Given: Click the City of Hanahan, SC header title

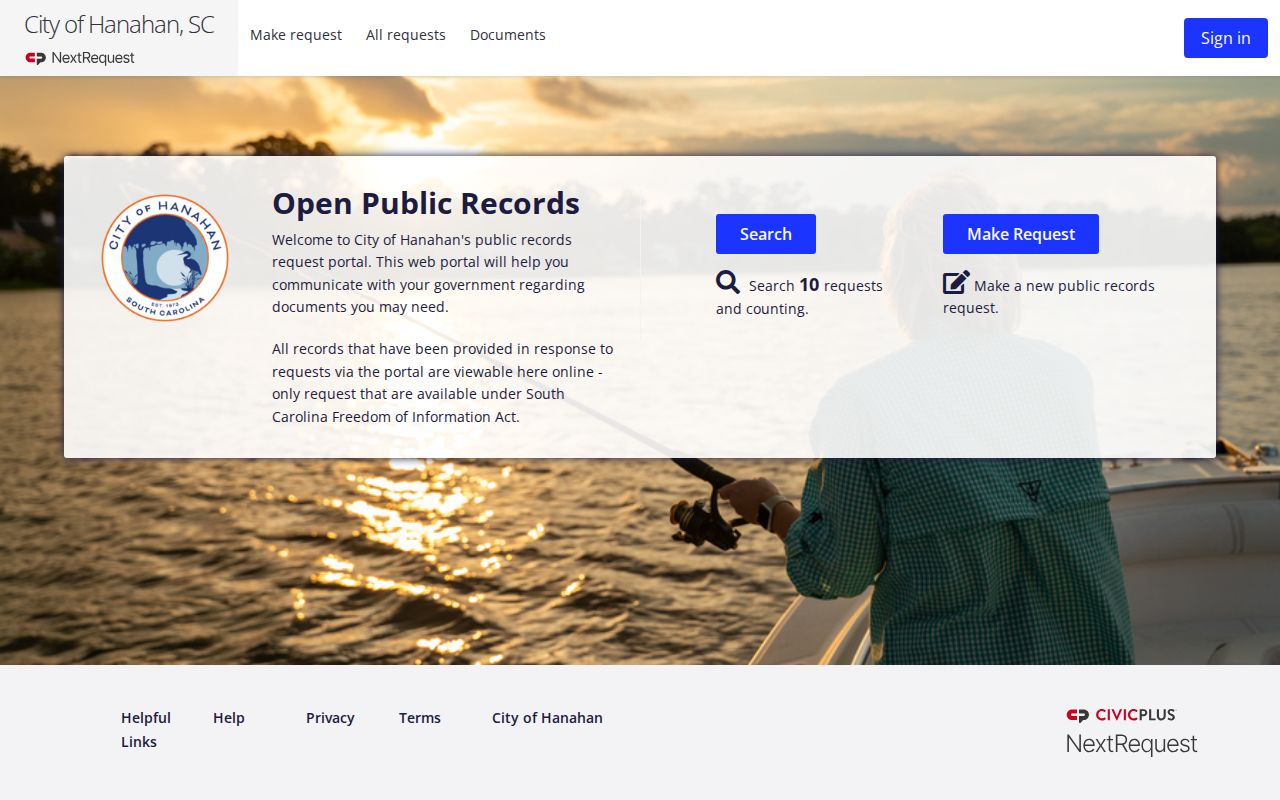Looking at the screenshot, I should [119, 25].
